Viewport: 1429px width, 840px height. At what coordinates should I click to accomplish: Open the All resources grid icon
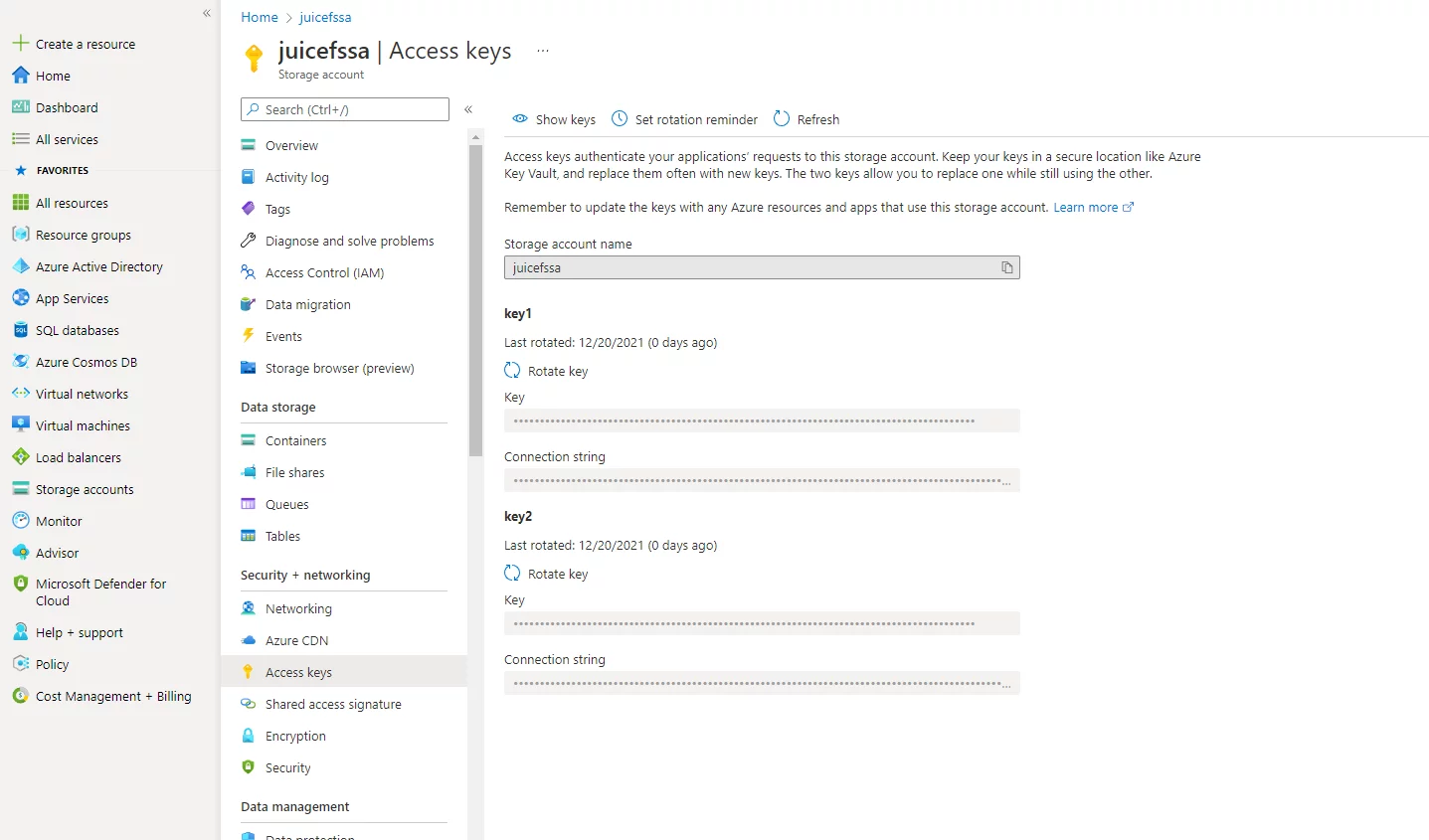[x=20, y=203]
